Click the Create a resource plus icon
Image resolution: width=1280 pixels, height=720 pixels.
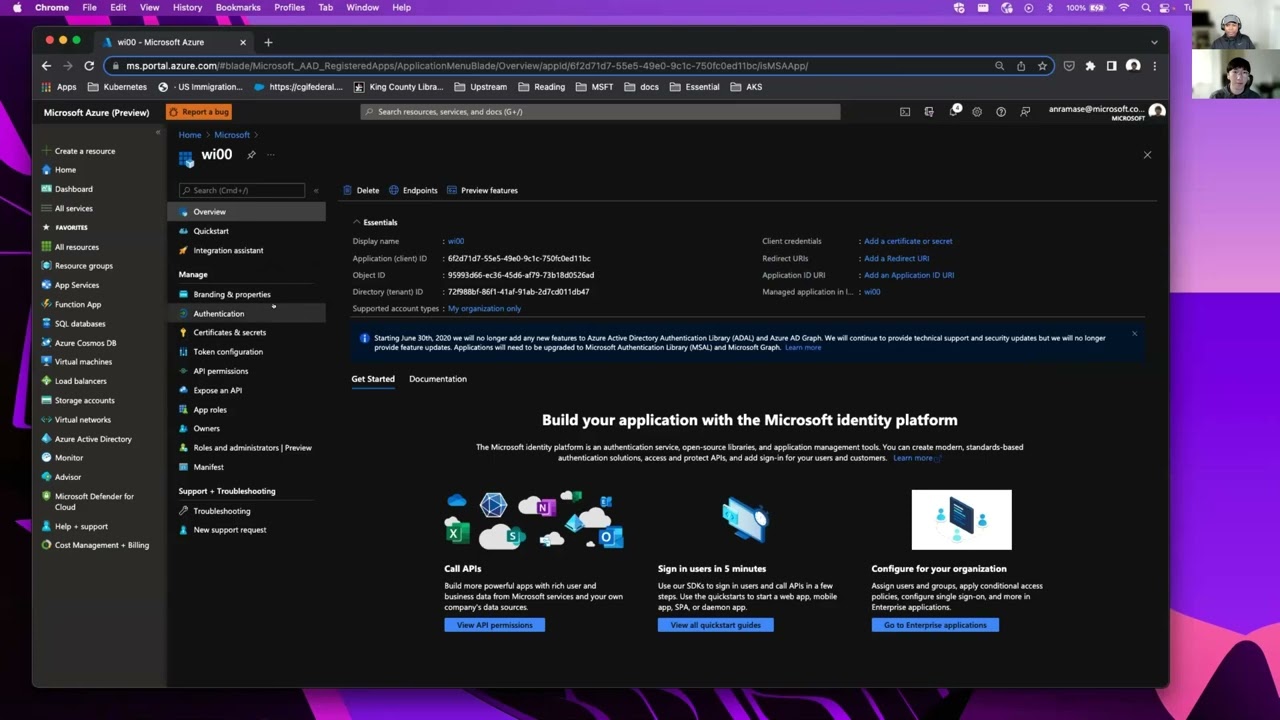point(46,151)
